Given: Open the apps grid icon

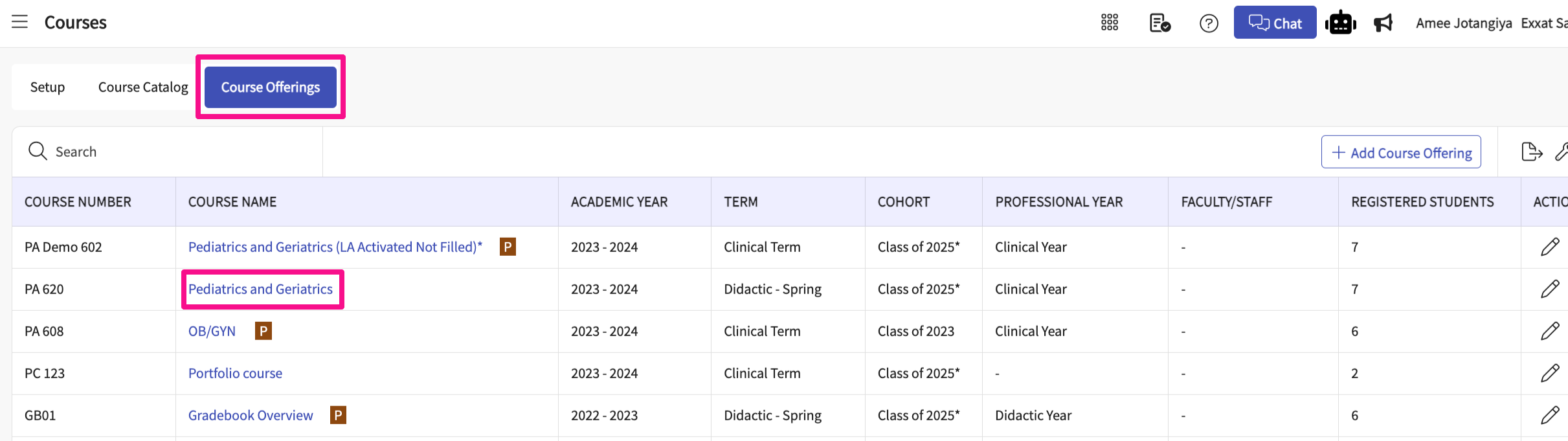Looking at the screenshot, I should [x=1109, y=23].
